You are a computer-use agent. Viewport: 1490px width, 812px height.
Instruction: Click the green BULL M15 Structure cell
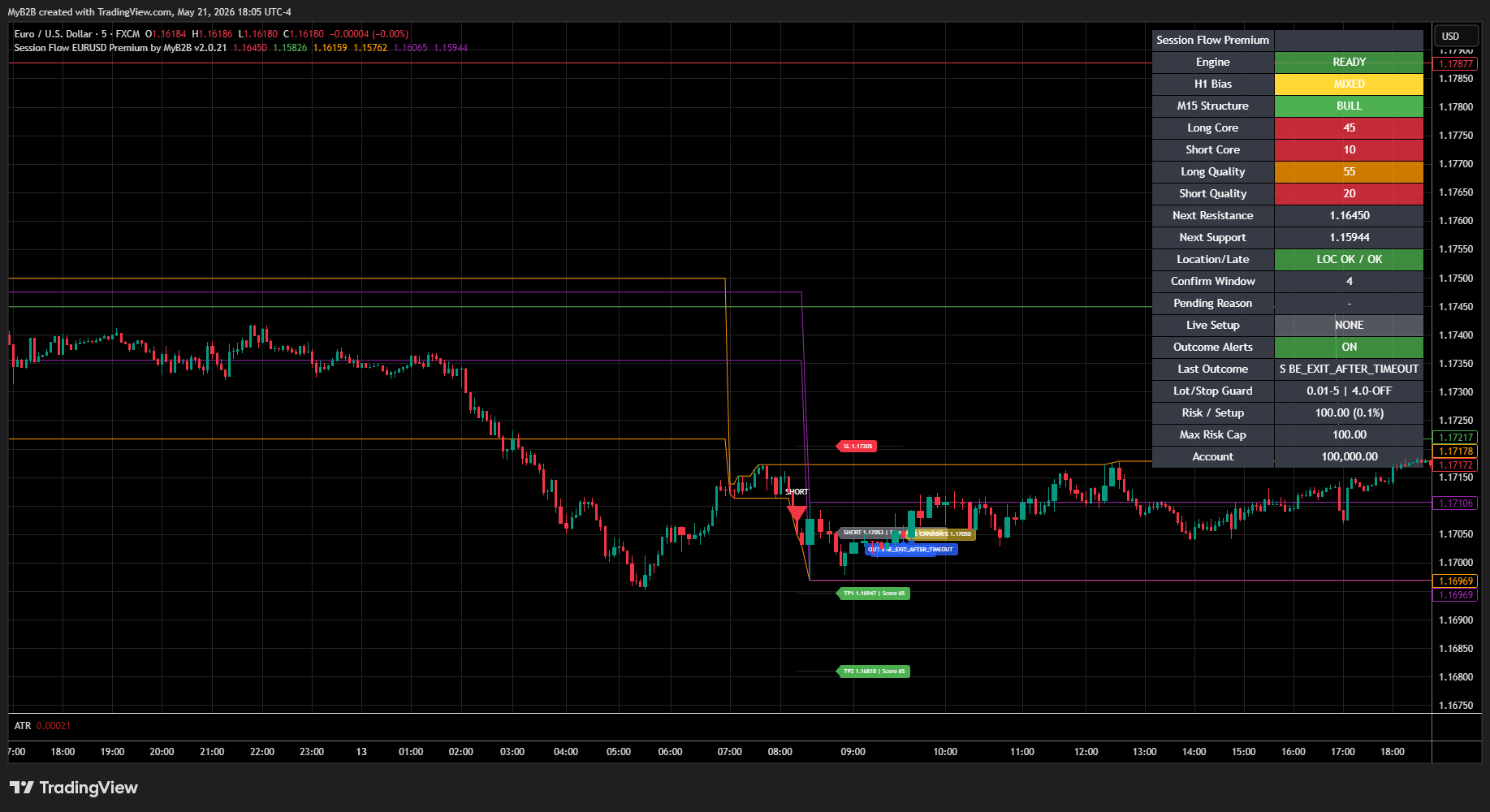[x=1349, y=106]
